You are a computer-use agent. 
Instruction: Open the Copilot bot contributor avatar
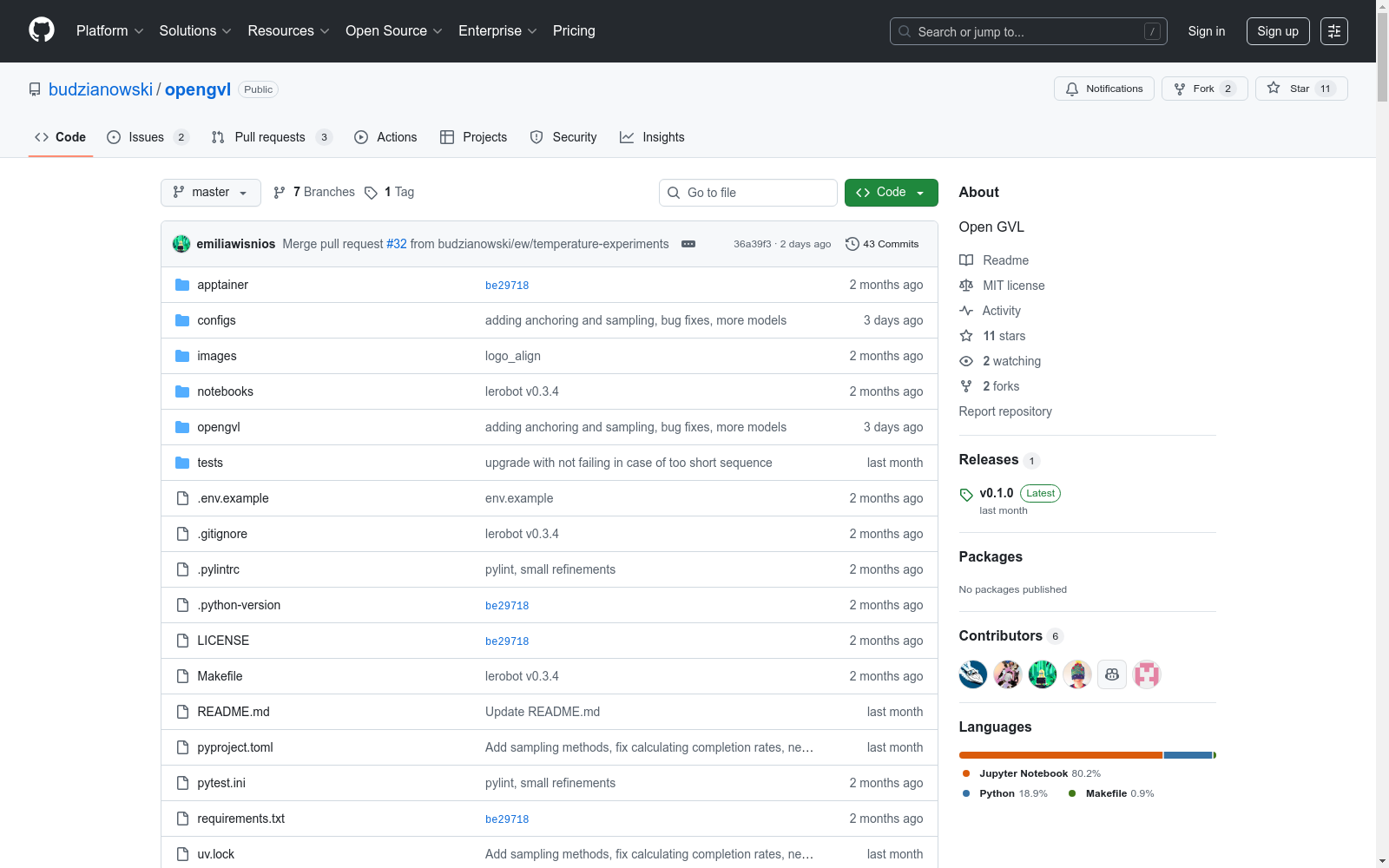1112,674
